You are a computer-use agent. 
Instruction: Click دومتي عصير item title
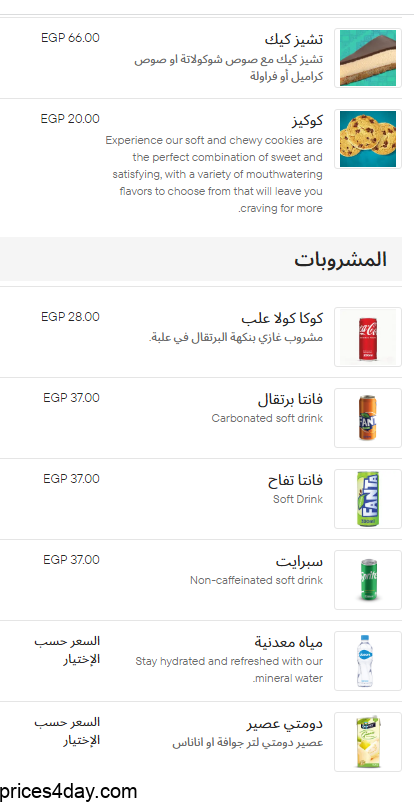point(285,724)
